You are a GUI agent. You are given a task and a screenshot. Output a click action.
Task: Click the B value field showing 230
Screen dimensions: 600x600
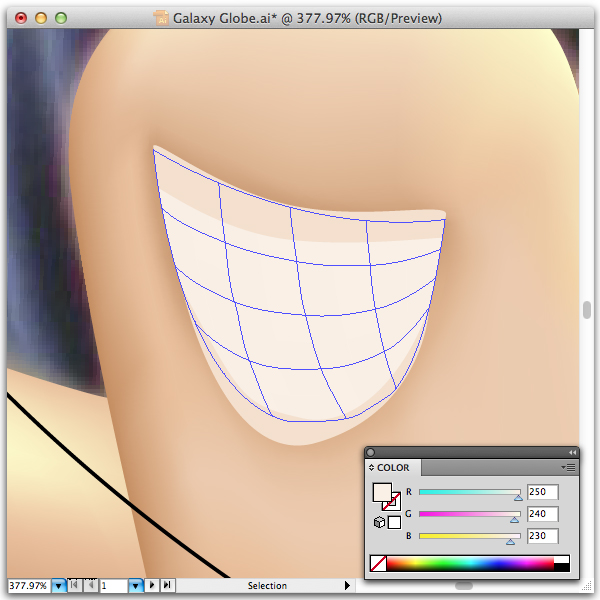pyautogui.click(x=543, y=536)
